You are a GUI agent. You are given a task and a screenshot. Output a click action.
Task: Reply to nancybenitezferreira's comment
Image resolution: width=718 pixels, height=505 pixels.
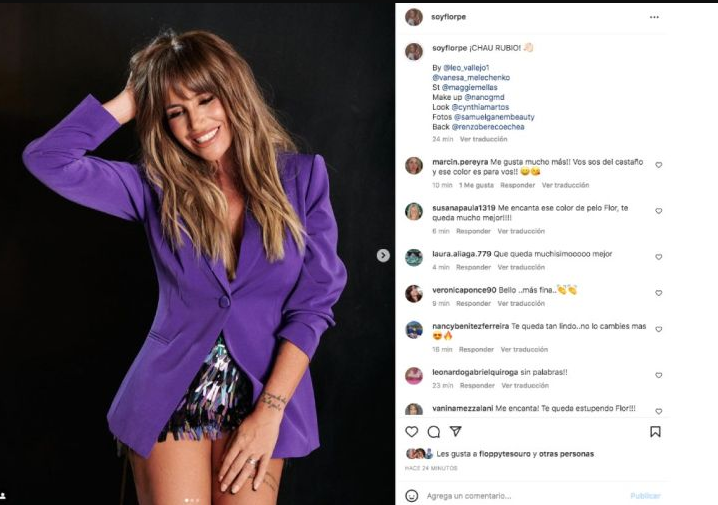[476, 349]
